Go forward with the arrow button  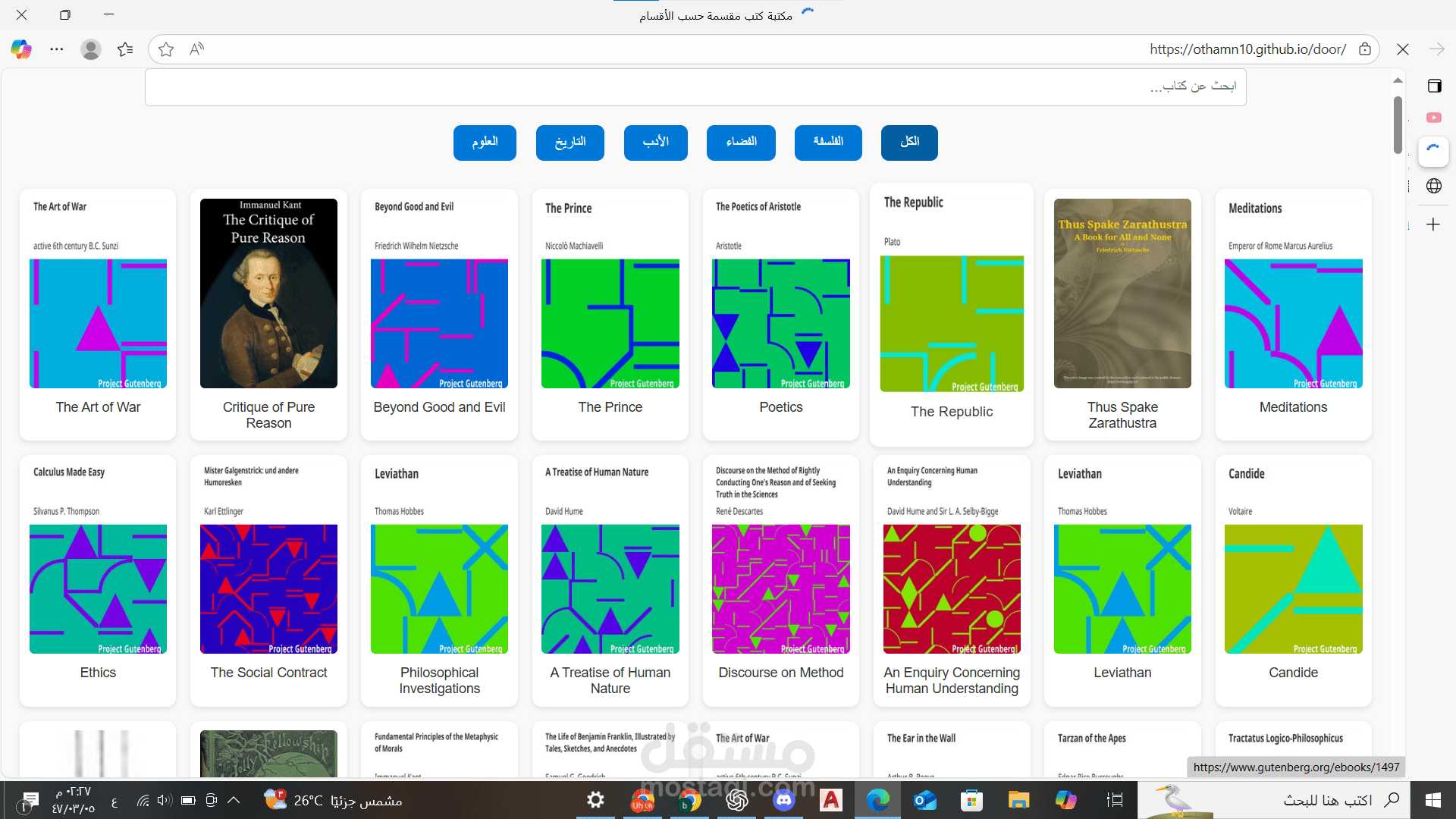pos(1437,49)
